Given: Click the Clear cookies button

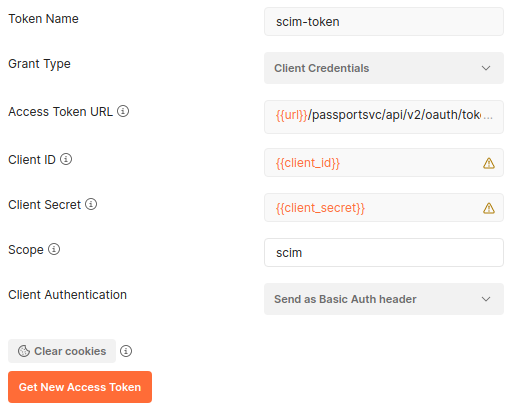Looking at the screenshot, I should point(62,351).
